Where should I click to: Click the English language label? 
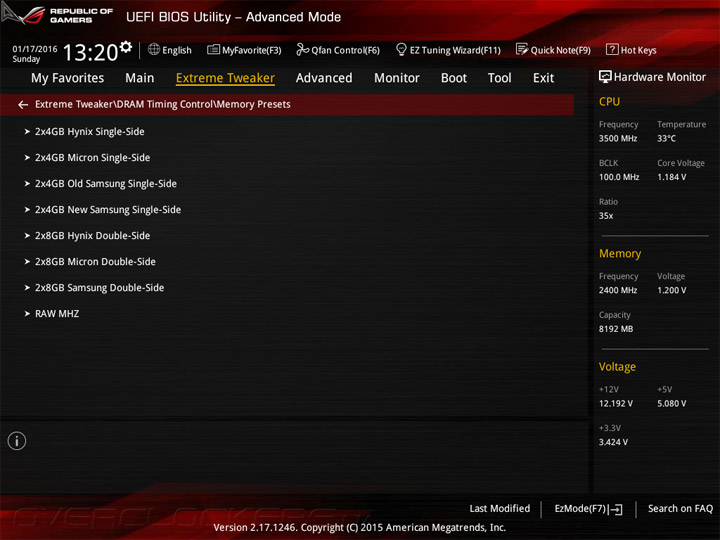(177, 50)
